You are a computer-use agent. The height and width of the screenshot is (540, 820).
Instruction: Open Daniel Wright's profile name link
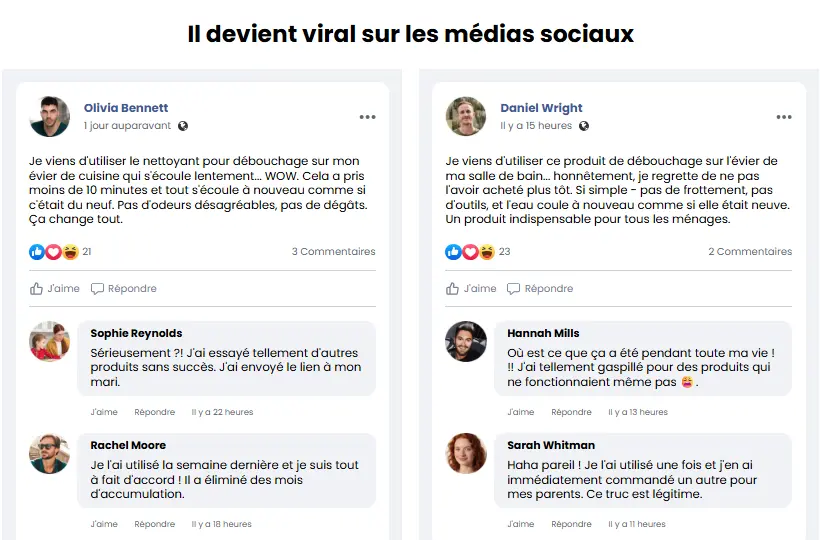[541, 108]
